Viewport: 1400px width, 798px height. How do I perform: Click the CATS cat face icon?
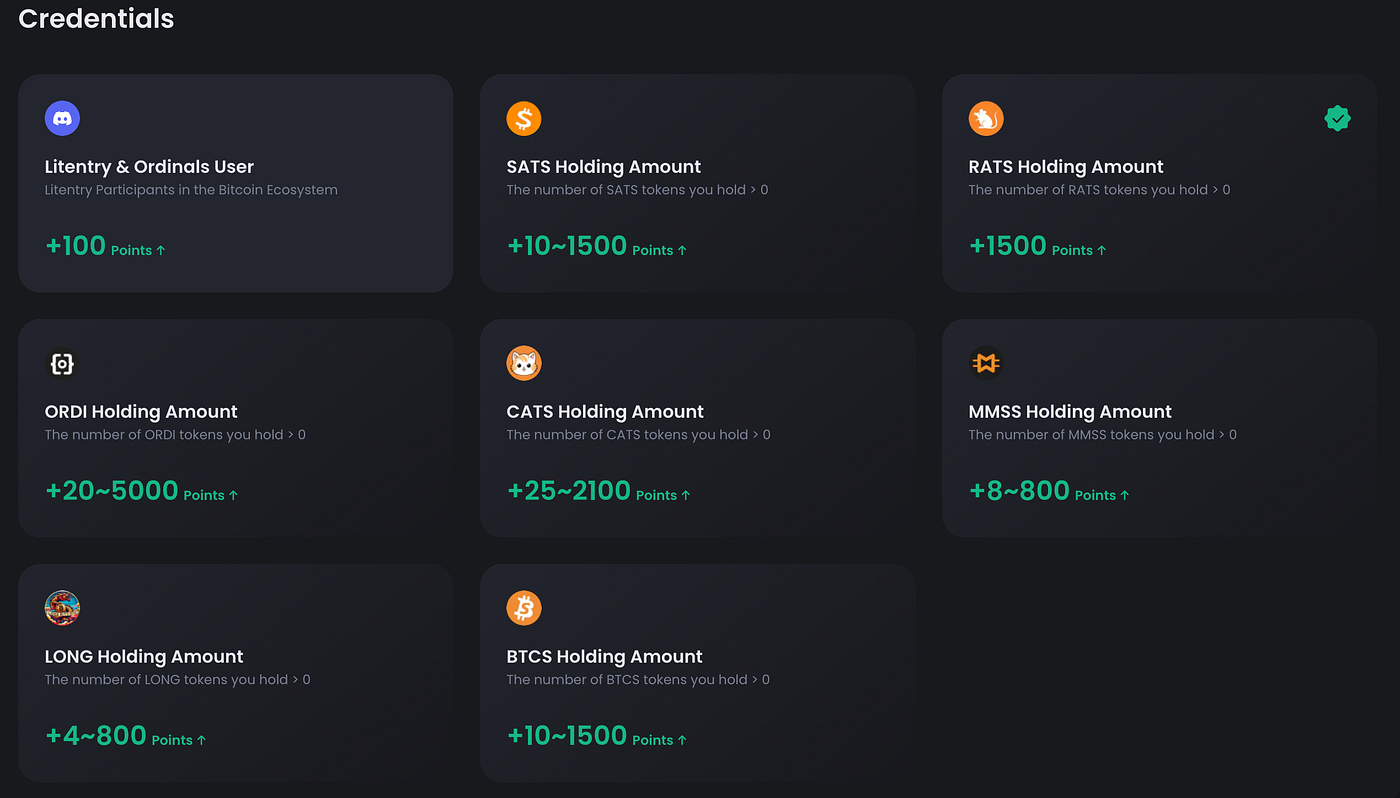(x=524, y=364)
